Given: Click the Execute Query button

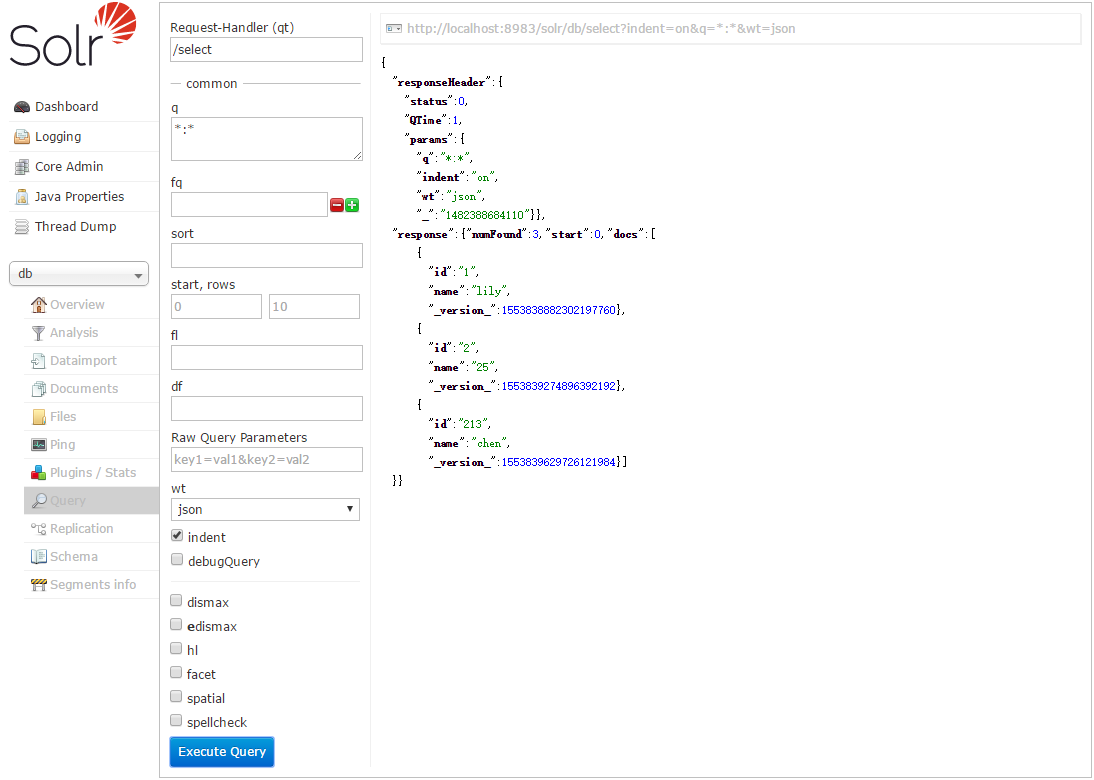Looking at the screenshot, I should point(222,751).
